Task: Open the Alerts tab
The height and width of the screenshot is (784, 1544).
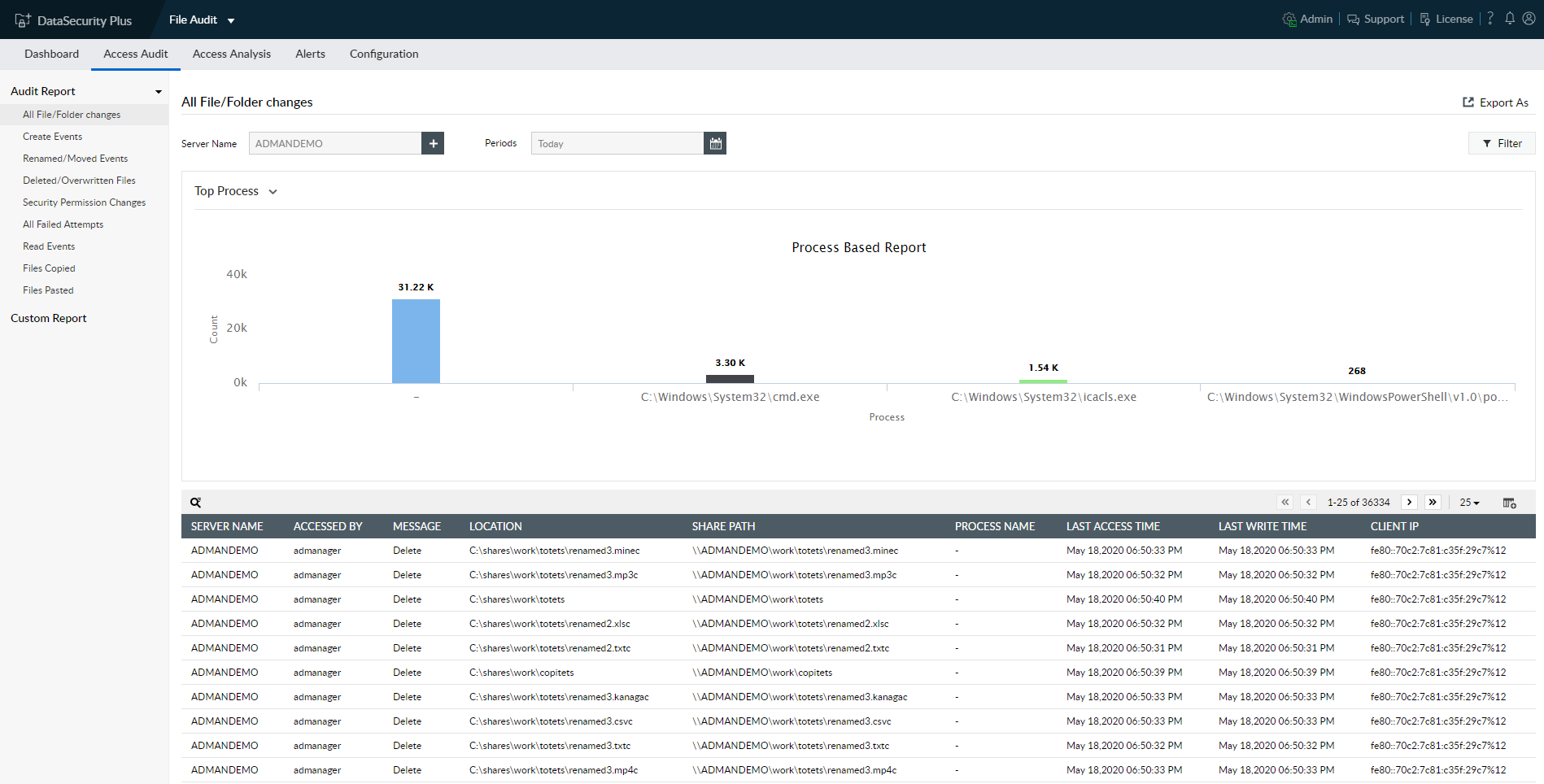Action: (x=310, y=54)
